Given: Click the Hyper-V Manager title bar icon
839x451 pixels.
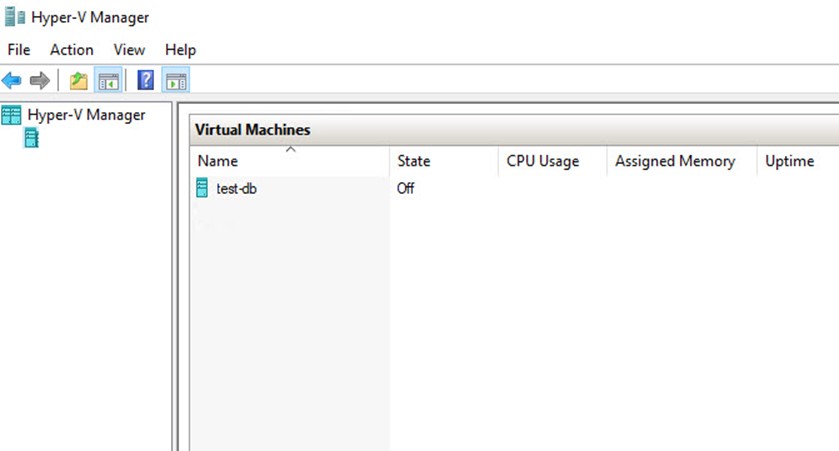Looking at the screenshot, I should 14,17.
